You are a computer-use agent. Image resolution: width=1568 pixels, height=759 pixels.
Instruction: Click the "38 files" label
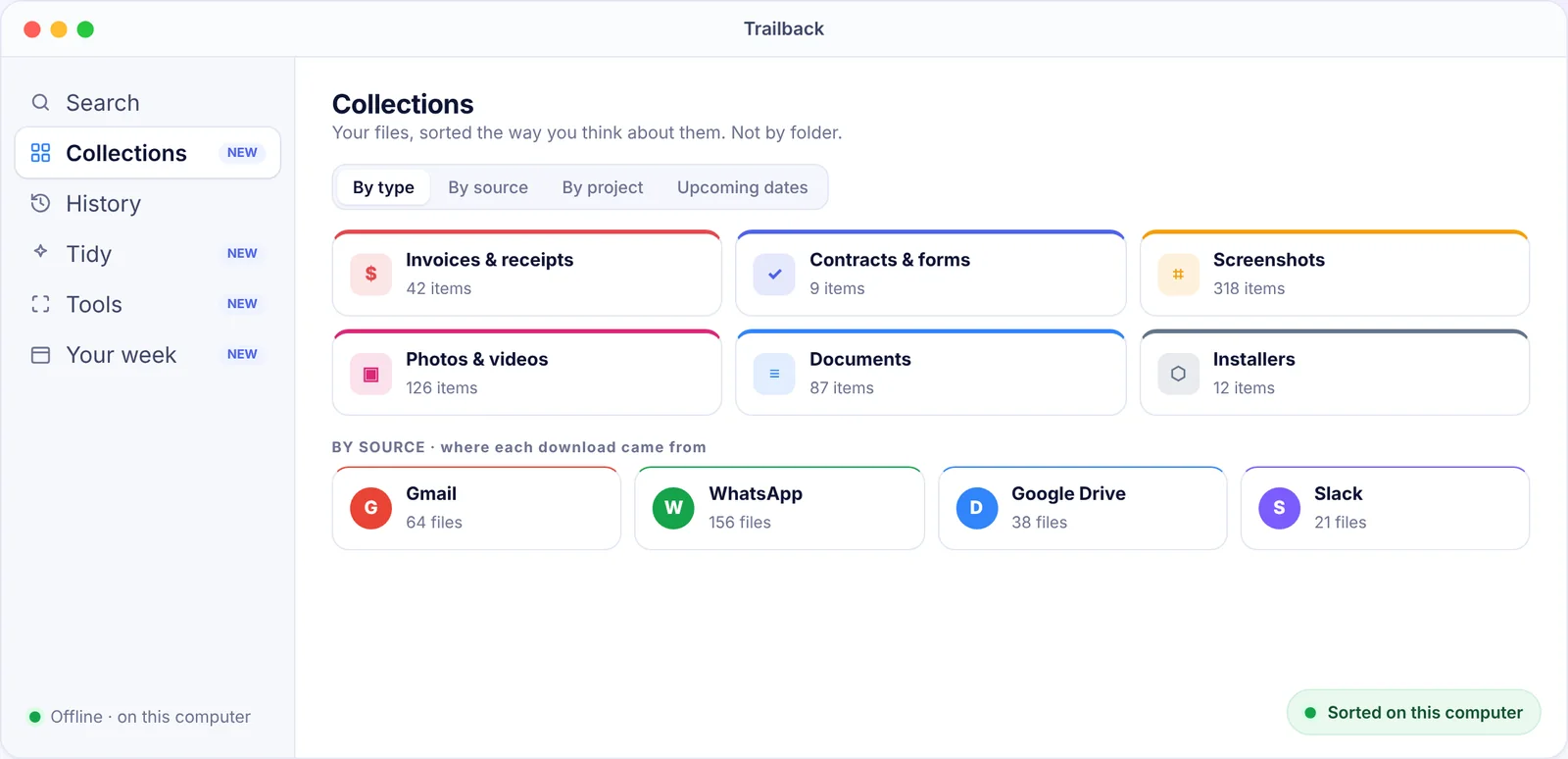pyautogui.click(x=1040, y=522)
